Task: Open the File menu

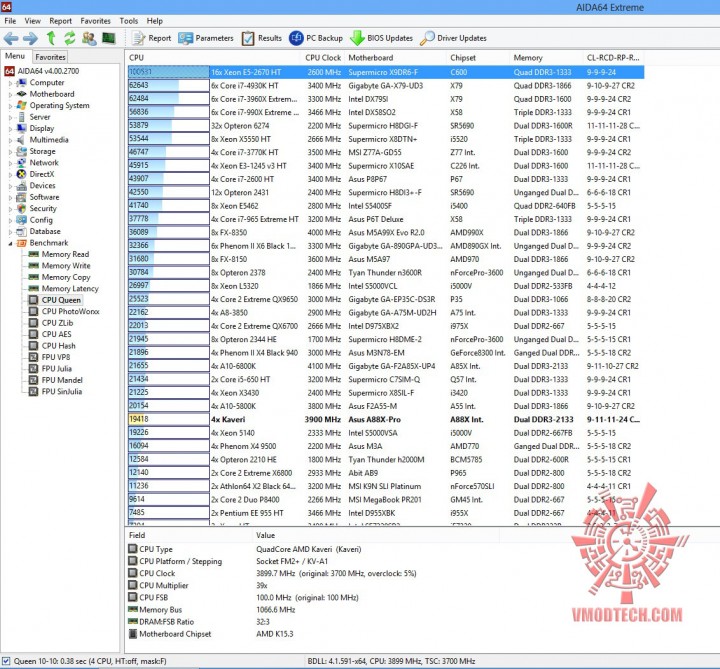Action: [x=10, y=21]
